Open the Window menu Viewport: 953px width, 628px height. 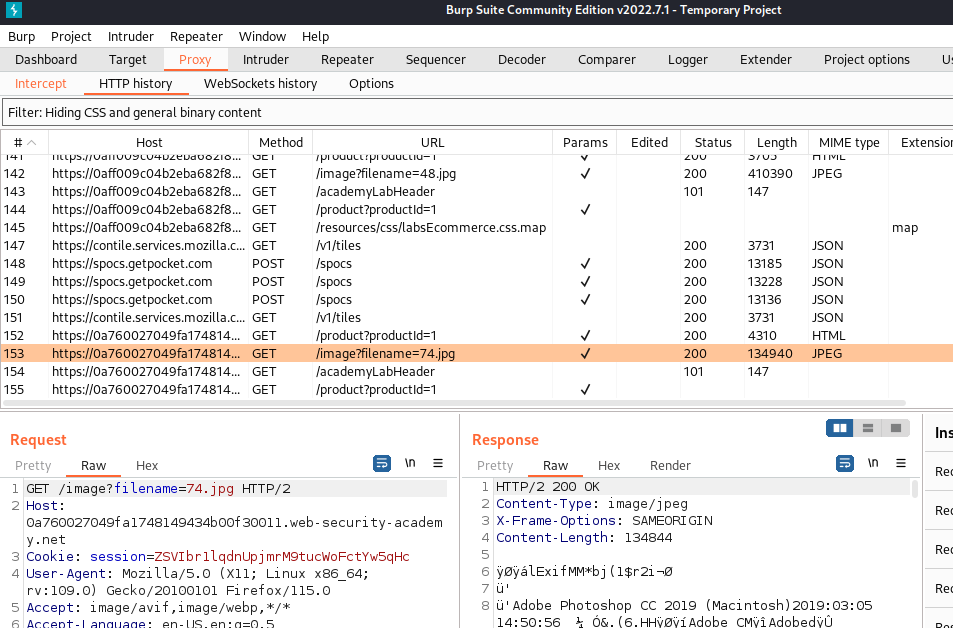tap(263, 36)
